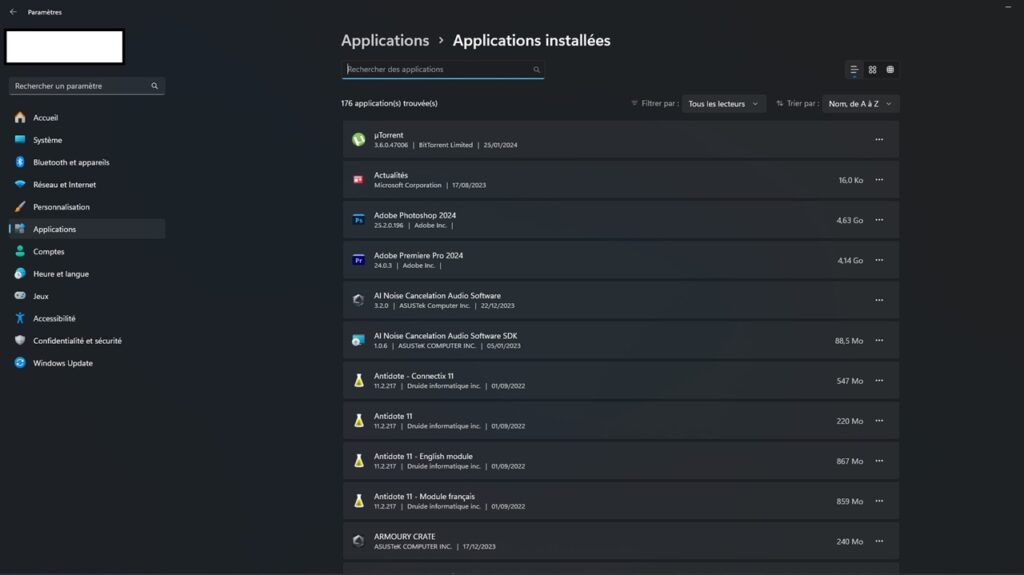1024x575 pixels.
Task: Open the Trier par Nom dropdown
Action: (x=860, y=103)
